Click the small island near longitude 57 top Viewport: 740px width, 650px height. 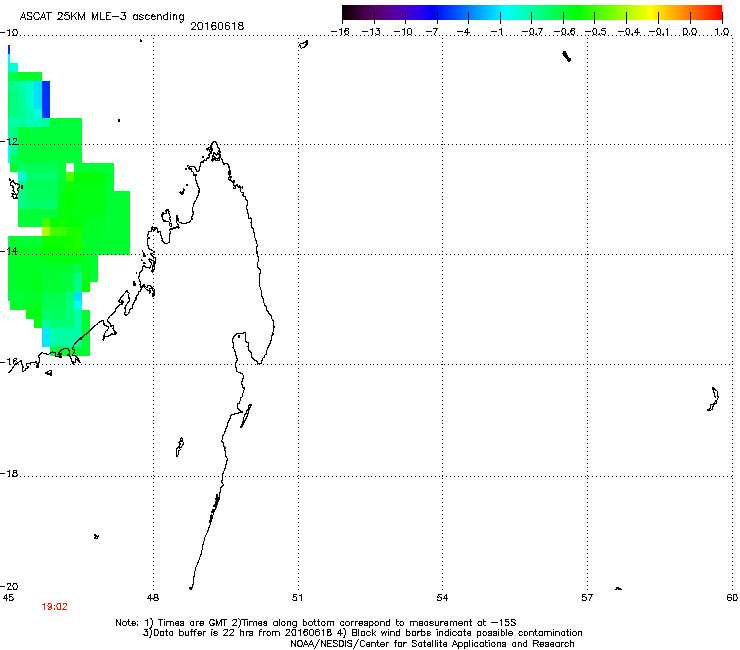click(567, 57)
